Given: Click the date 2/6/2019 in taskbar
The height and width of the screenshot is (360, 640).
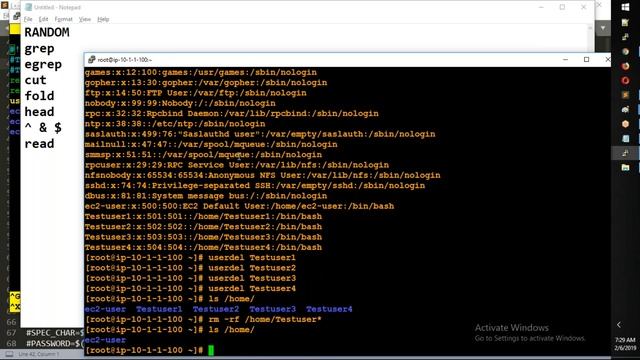Looking at the screenshot, I should click(x=625, y=348).
